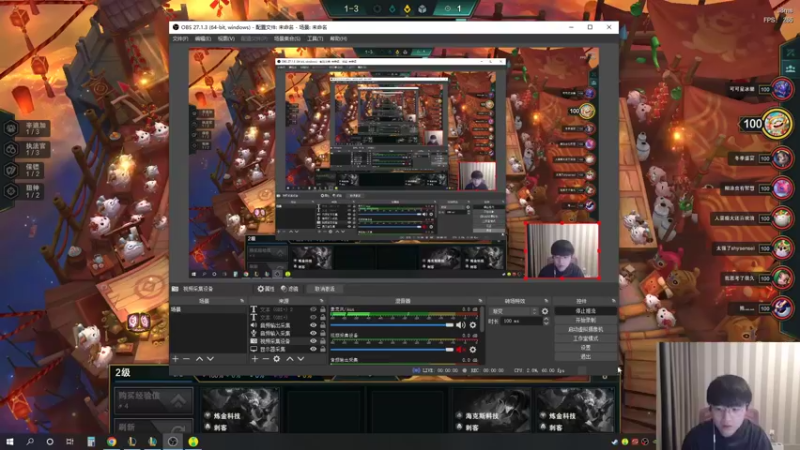Open taskbar search magnifier
The image size is (800, 450).
pyautogui.click(x=30, y=441)
